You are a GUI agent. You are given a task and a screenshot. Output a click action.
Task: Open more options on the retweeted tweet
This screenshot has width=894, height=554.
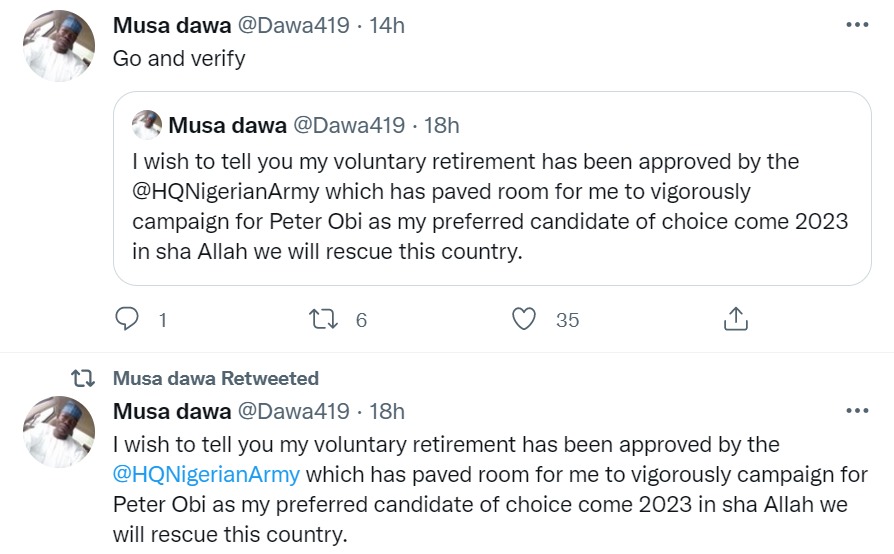857,411
